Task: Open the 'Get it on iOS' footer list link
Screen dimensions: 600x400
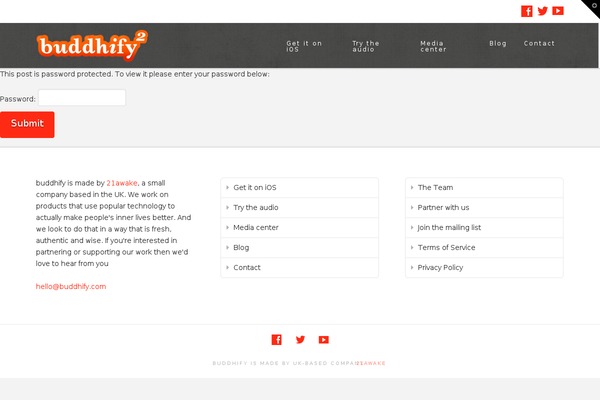Action: 300,188
